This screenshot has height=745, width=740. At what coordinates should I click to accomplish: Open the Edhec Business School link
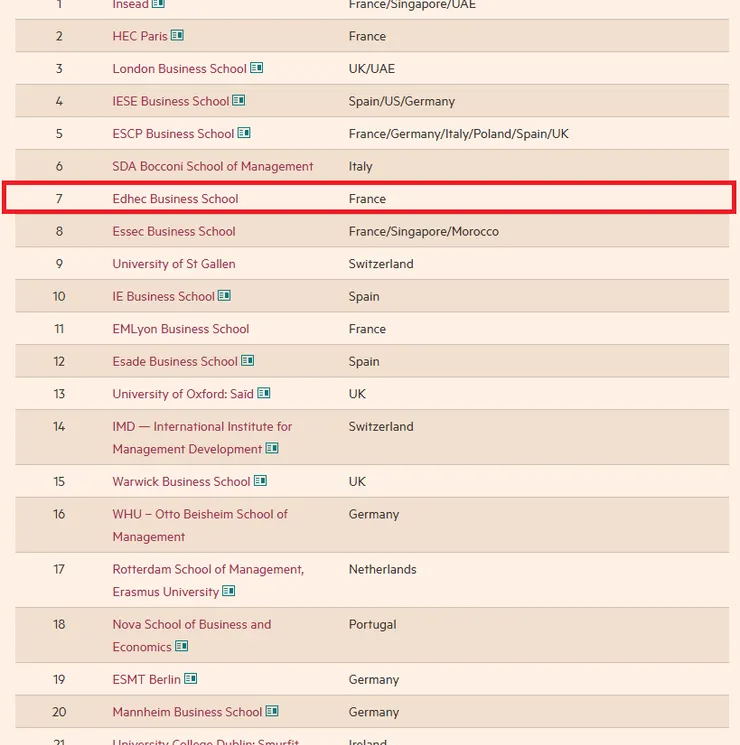click(175, 199)
